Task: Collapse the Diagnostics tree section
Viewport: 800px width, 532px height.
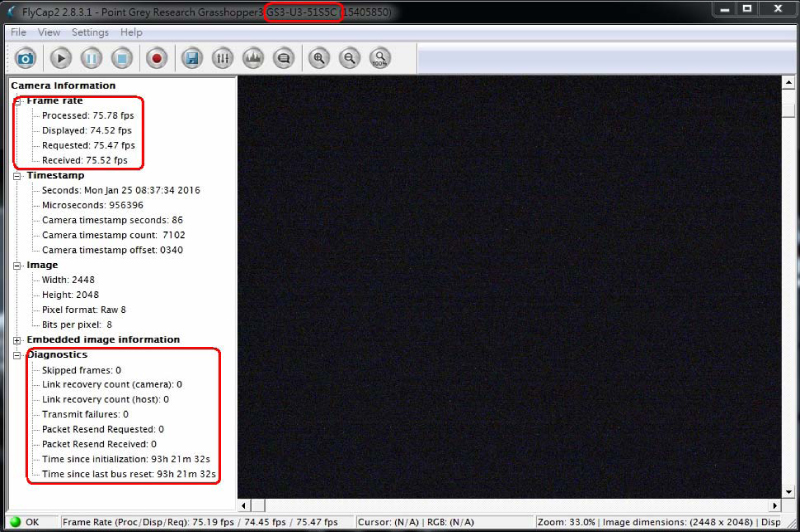Action: [x=17, y=355]
